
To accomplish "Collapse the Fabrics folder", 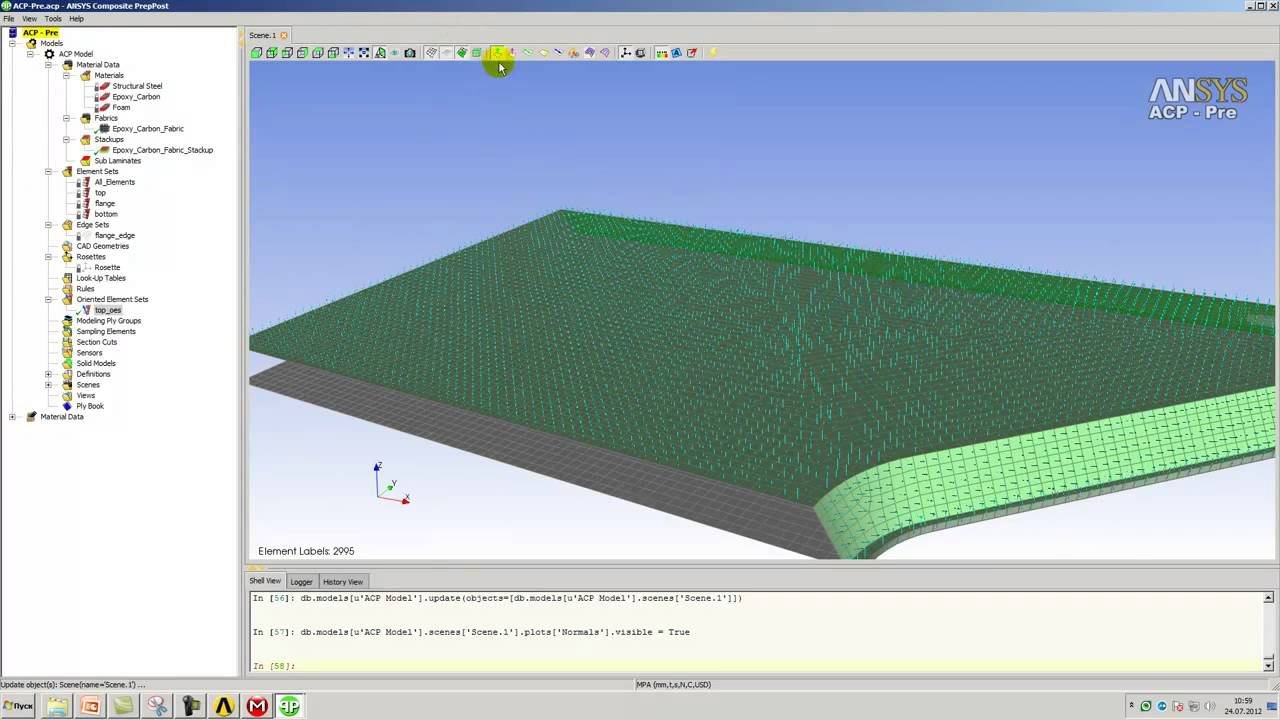I will (66, 118).
